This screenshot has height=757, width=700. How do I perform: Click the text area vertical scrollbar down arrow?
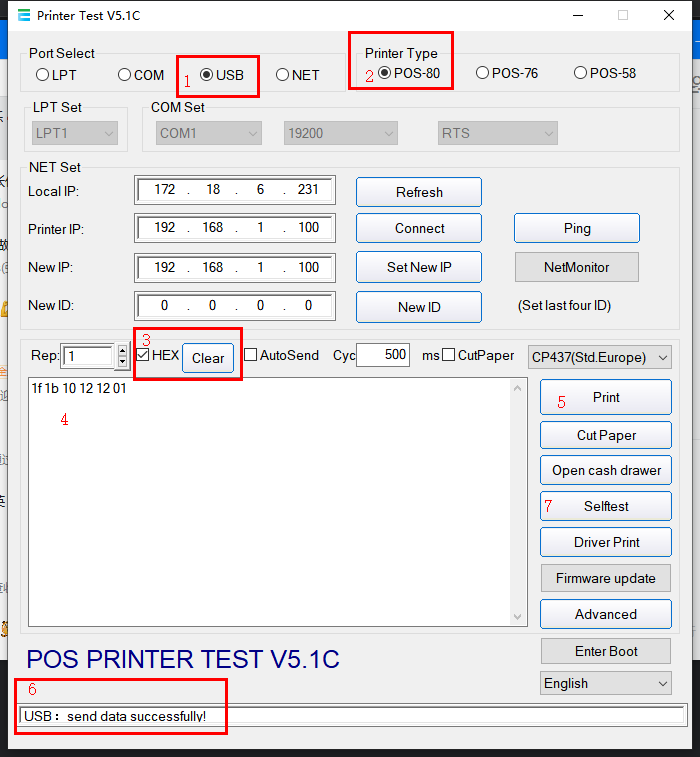[x=518, y=618]
